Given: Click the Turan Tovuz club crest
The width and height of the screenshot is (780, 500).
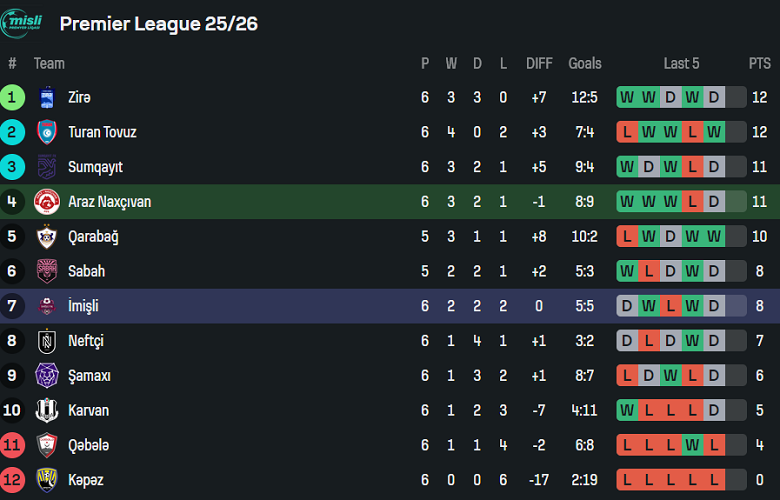Looking at the screenshot, I should [x=47, y=132].
